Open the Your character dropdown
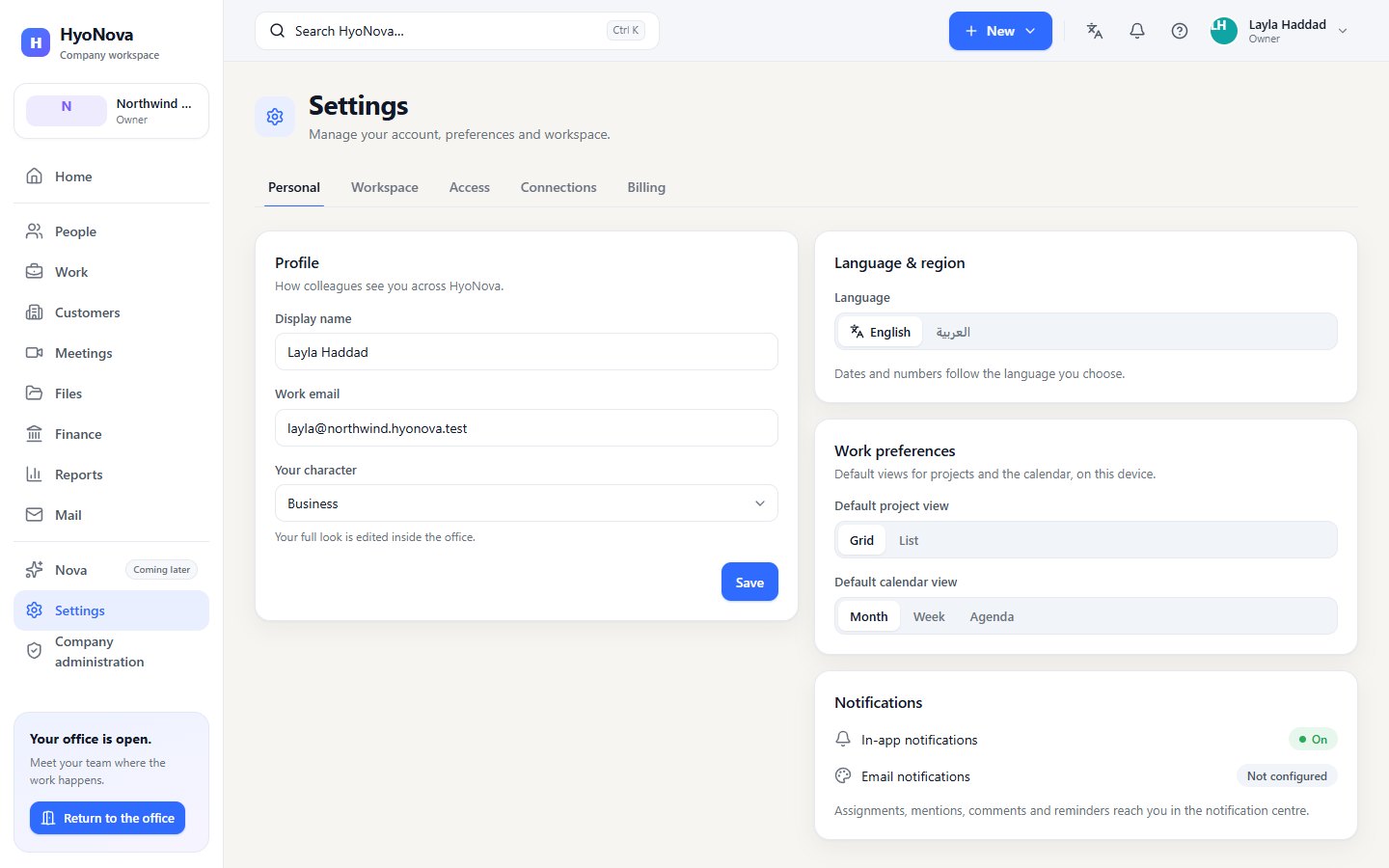This screenshot has height=868, width=1389. [x=527, y=503]
